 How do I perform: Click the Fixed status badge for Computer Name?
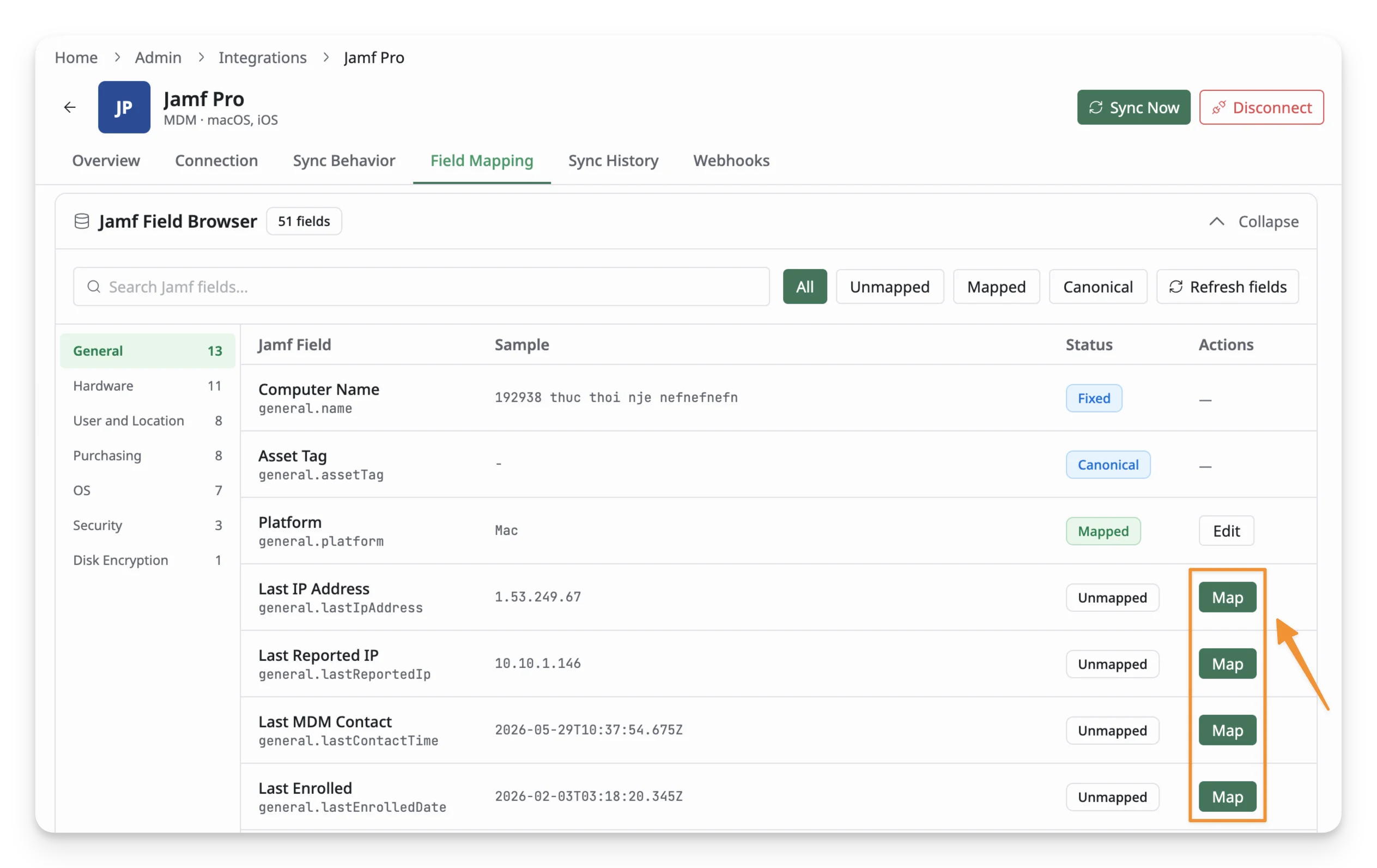point(1093,398)
